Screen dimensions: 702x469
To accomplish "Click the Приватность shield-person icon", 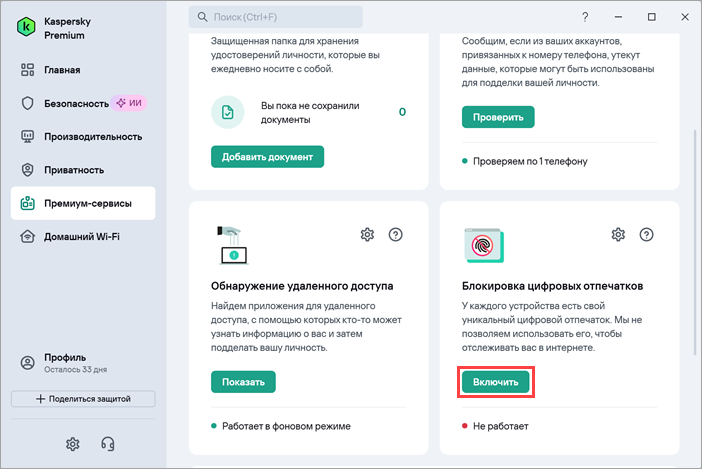I will click(27, 170).
